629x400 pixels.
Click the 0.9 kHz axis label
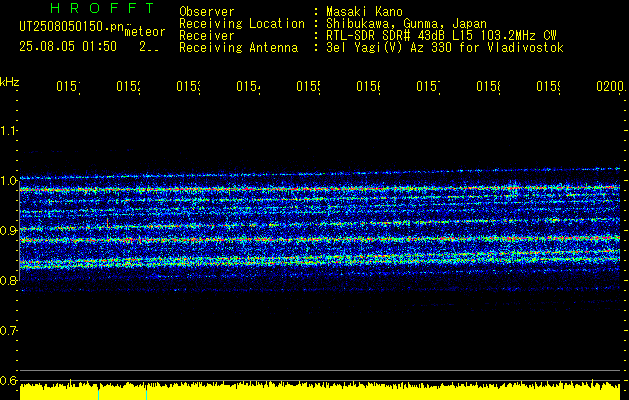(8, 230)
